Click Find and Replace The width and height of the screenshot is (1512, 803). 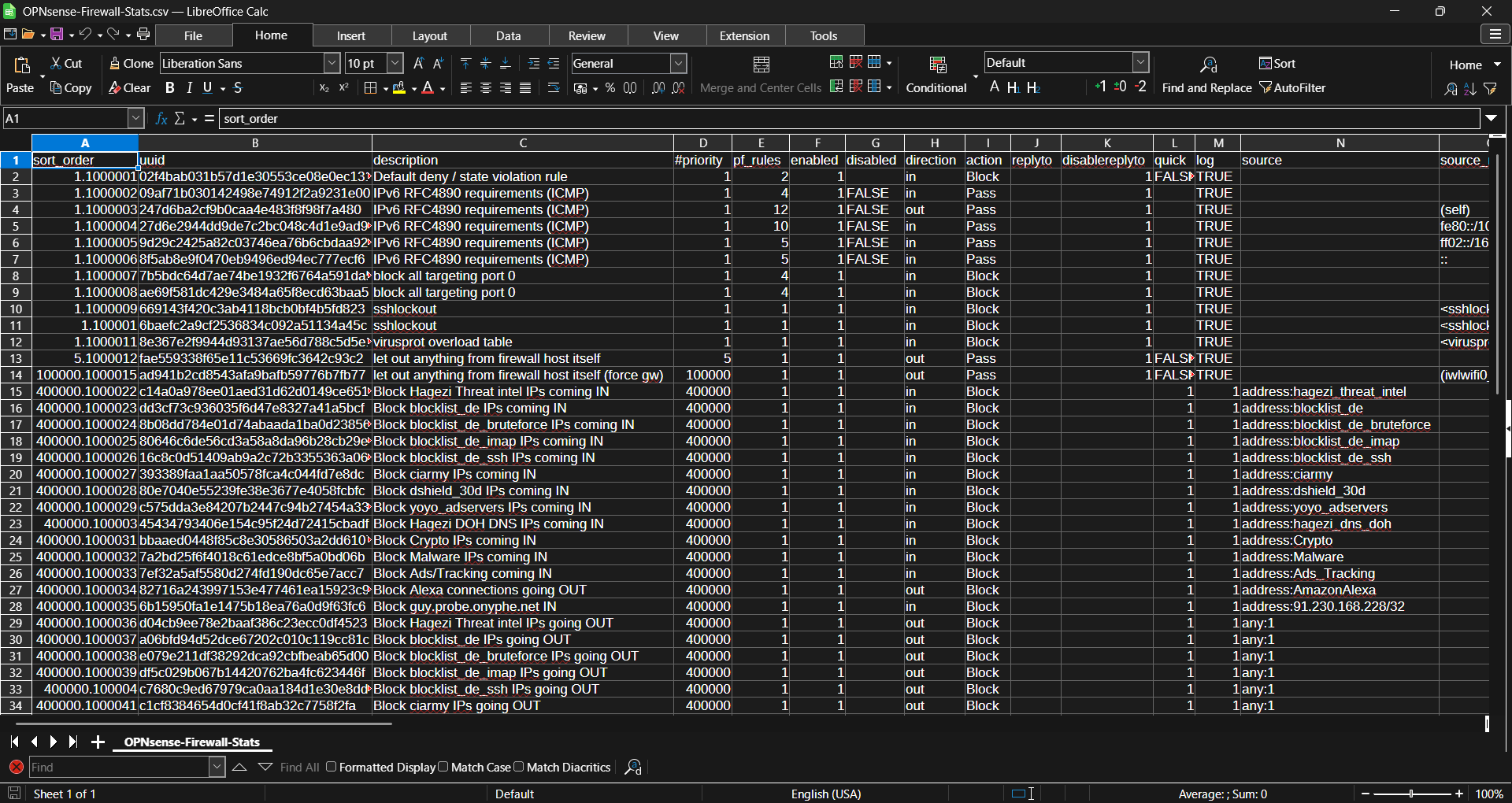coord(1206,87)
